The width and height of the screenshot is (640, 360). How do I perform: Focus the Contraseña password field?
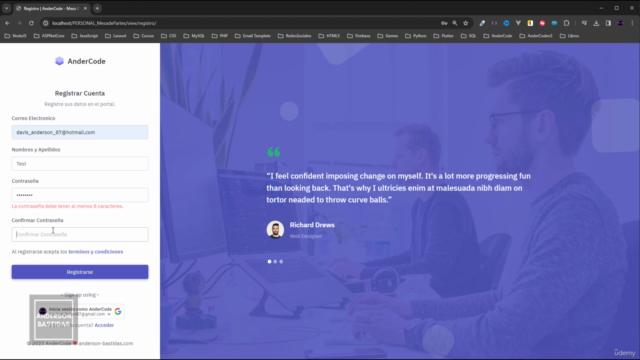click(80, 195)
